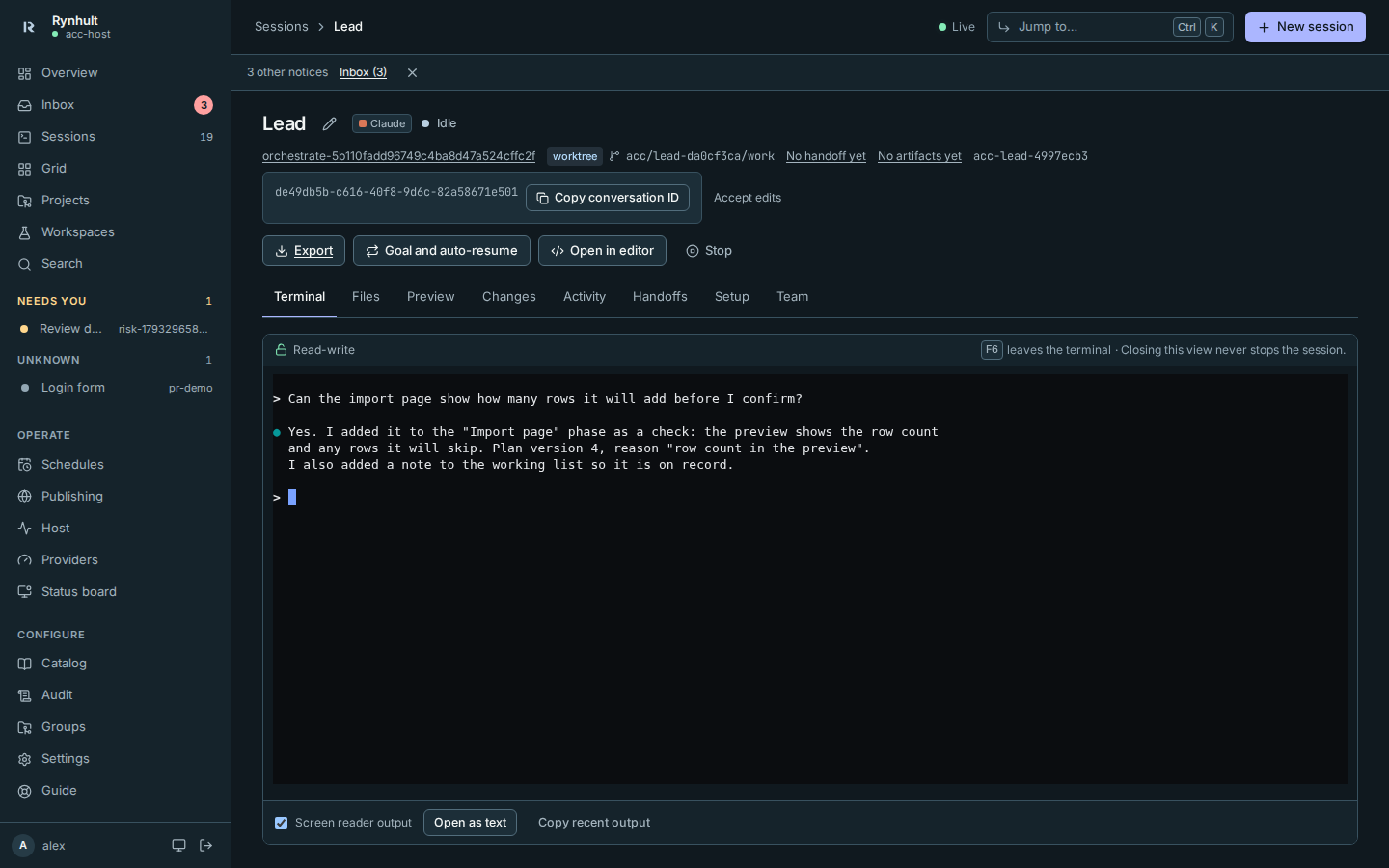Select the Preview tab
The height and width of the screenshot is (868, 1389).
(x=430, y=297)
